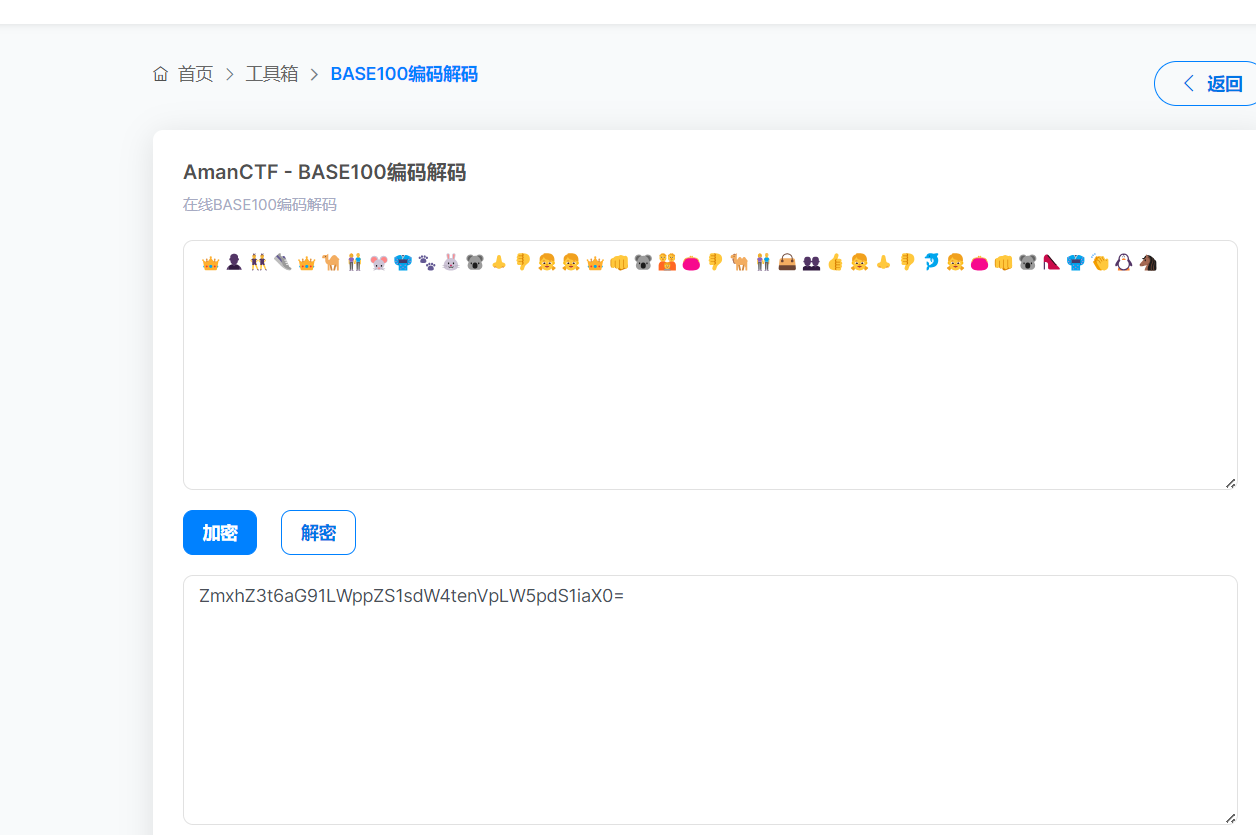Click the penguin emoji in input
This screenshot has height=835, width=1256.
[x=1124, y=262]
